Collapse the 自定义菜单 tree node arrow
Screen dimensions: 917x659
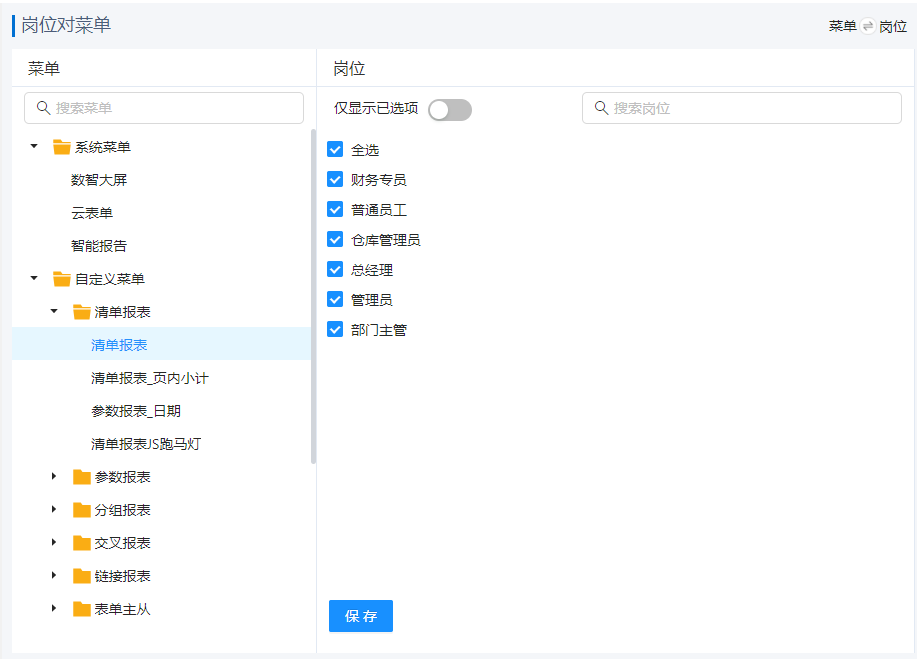point(34,279)
